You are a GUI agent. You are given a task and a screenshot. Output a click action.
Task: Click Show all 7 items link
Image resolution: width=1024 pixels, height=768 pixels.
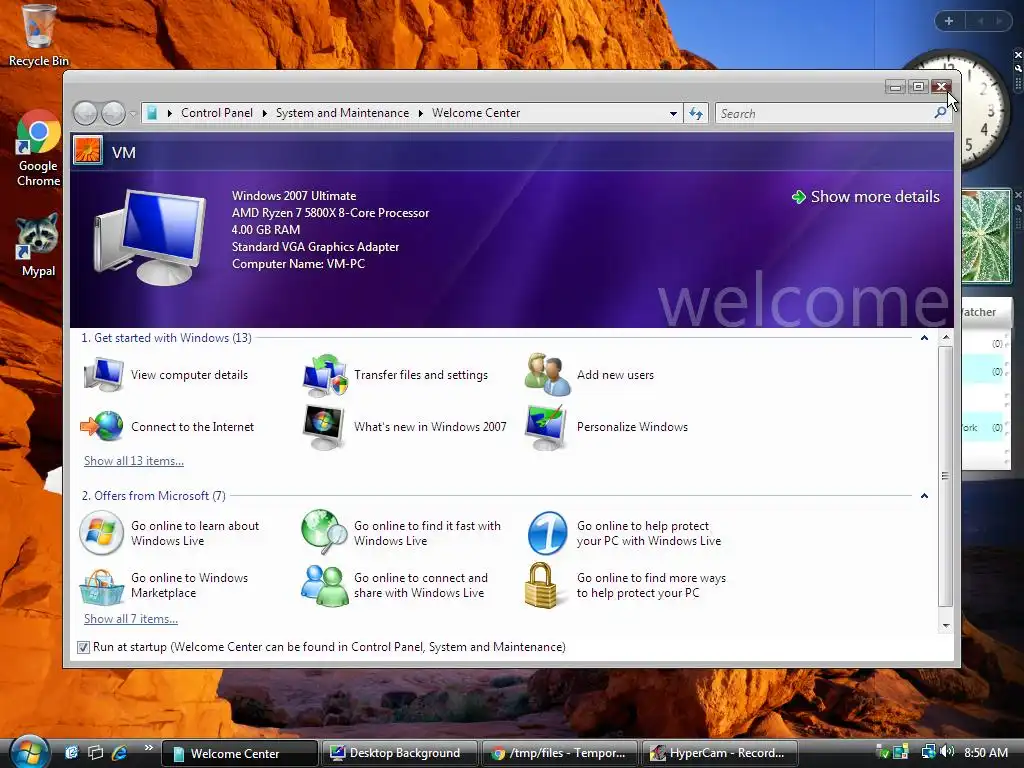click(x=131, y=619)
